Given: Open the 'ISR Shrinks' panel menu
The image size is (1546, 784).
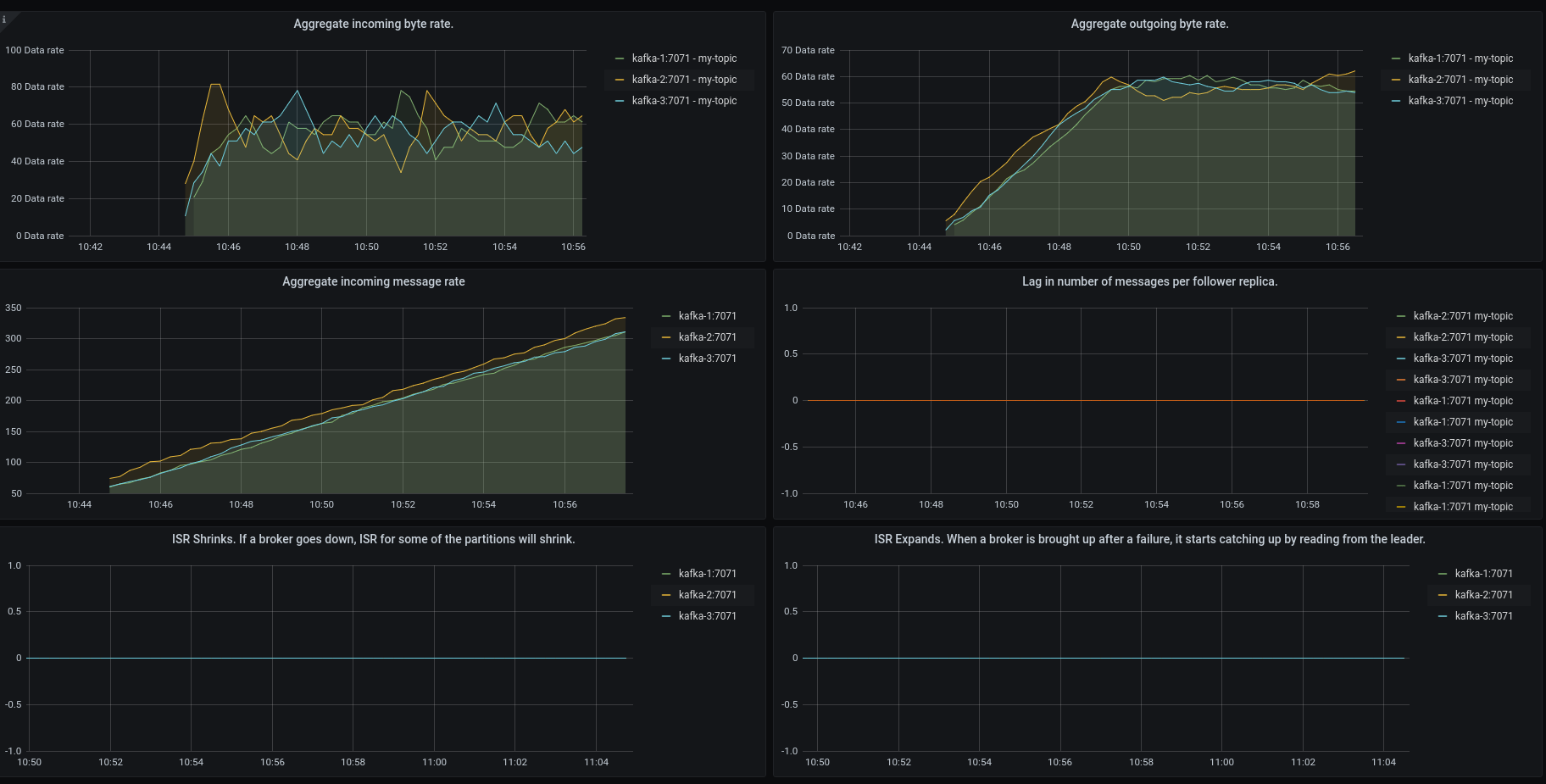Looking at the screenshot, I should 374,539.
